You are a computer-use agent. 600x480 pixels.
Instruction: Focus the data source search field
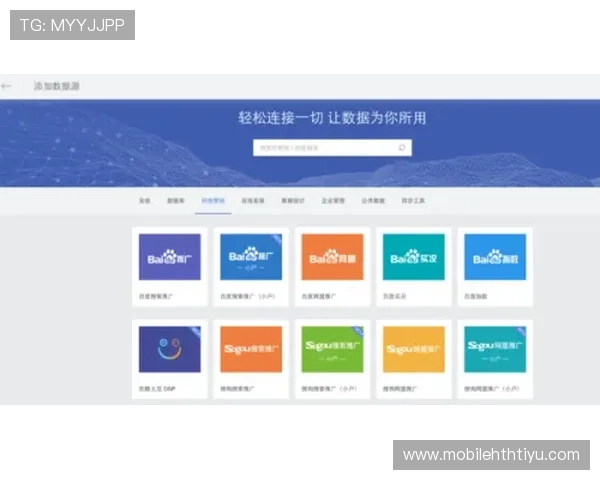tap(332, 148)
